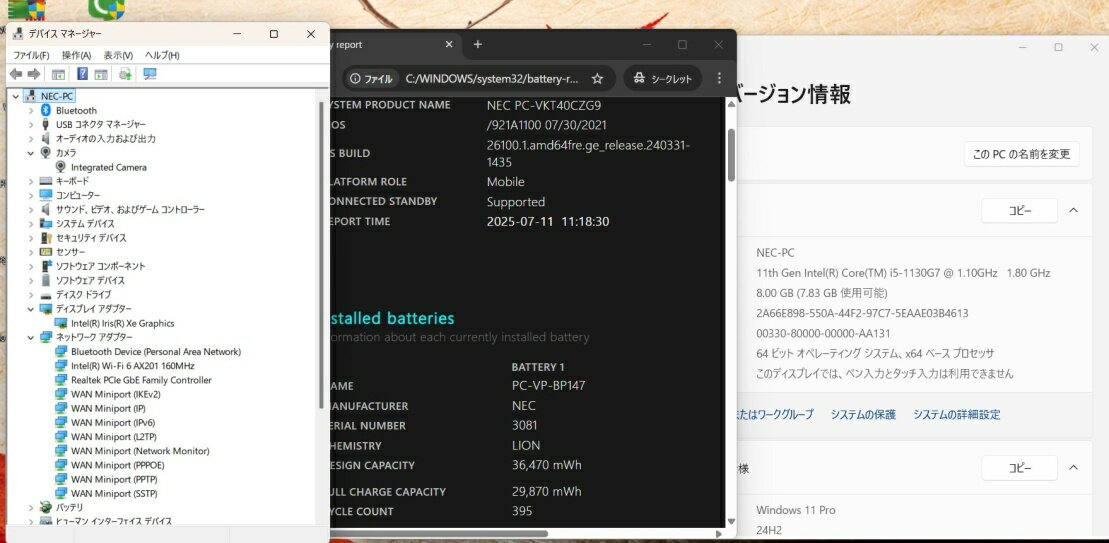Click the Help icon in Device Manager toolbar

82,74
